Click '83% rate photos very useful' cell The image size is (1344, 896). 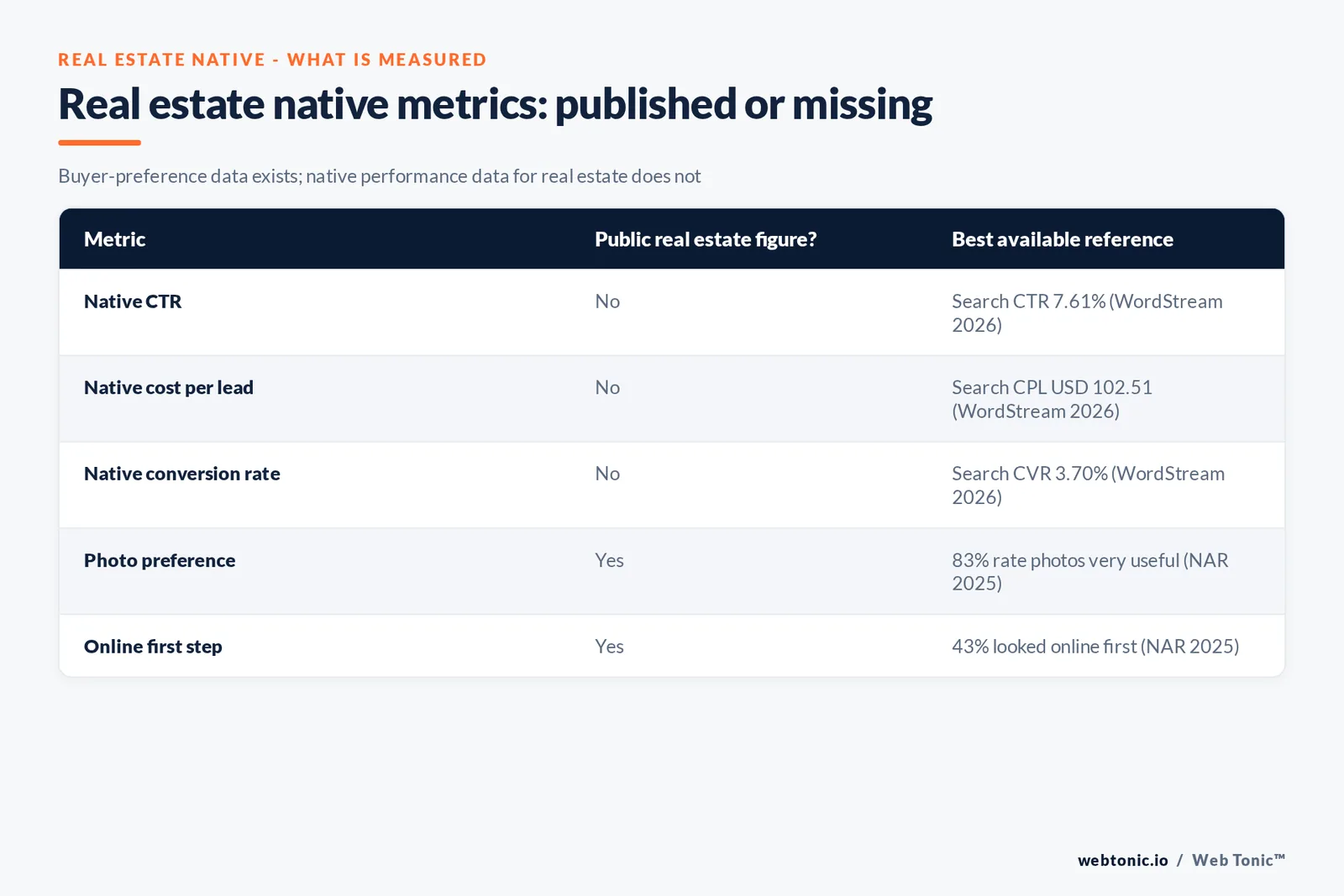click(x=1089, y=571)
